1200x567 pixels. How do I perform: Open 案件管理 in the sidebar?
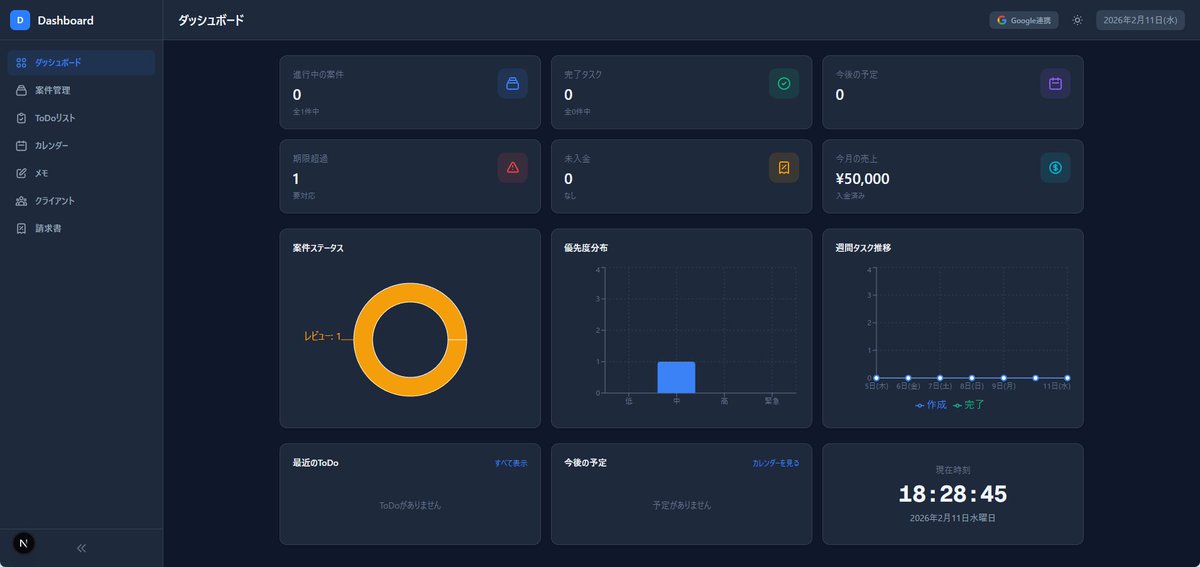point(81,90)
